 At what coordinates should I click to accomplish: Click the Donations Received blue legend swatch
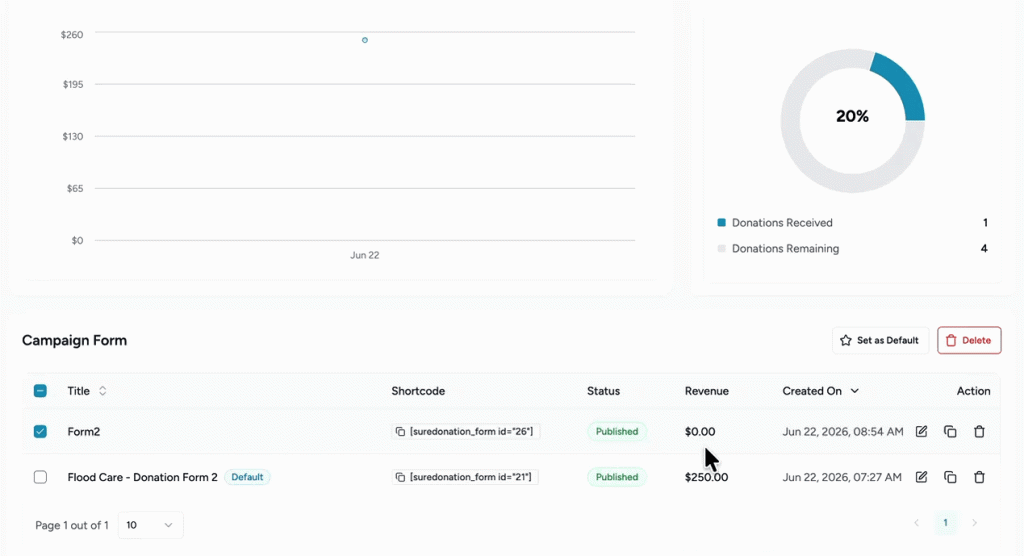point(722,223)
